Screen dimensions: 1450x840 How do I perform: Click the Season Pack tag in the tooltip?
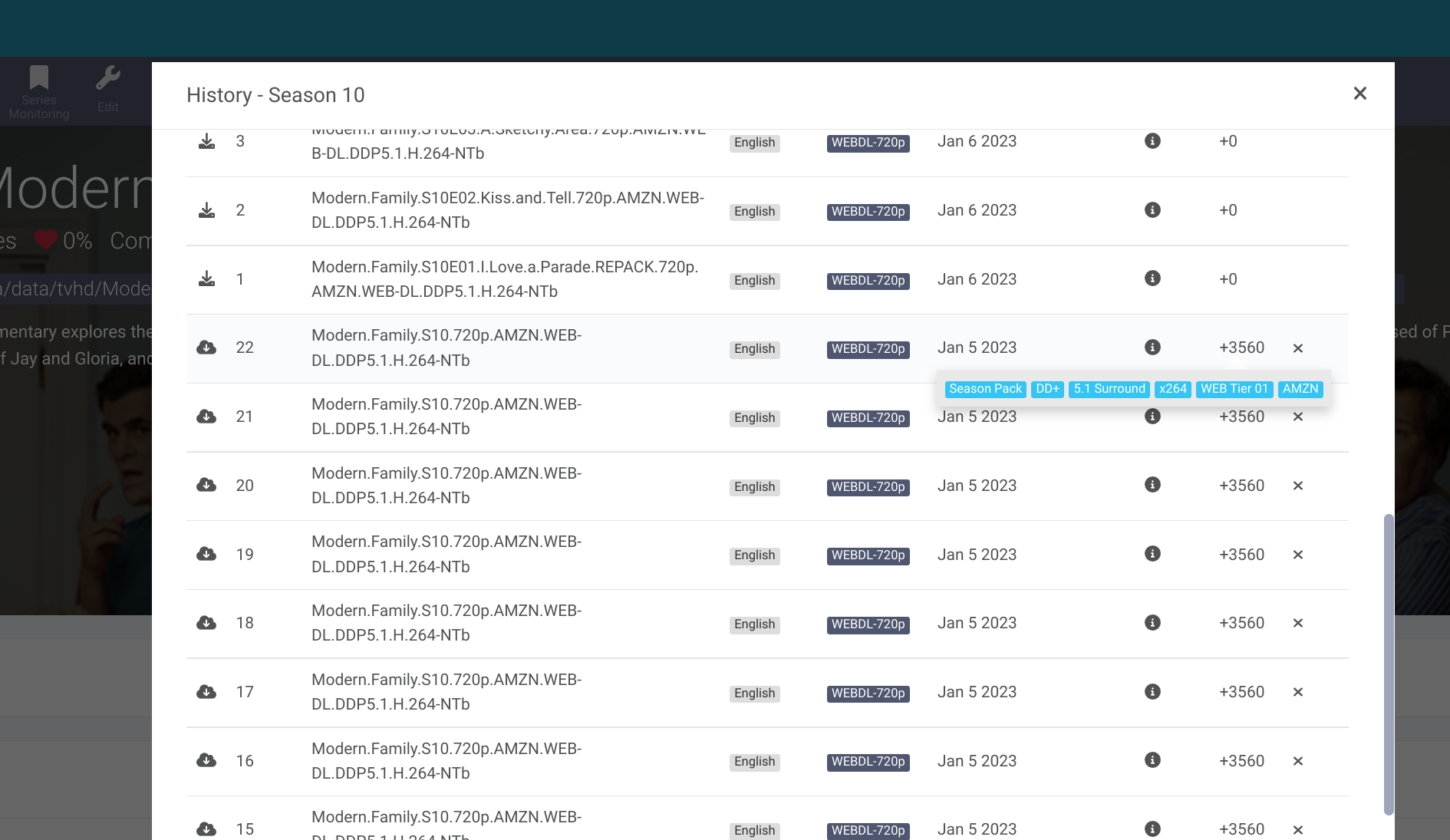click(984, 389)
